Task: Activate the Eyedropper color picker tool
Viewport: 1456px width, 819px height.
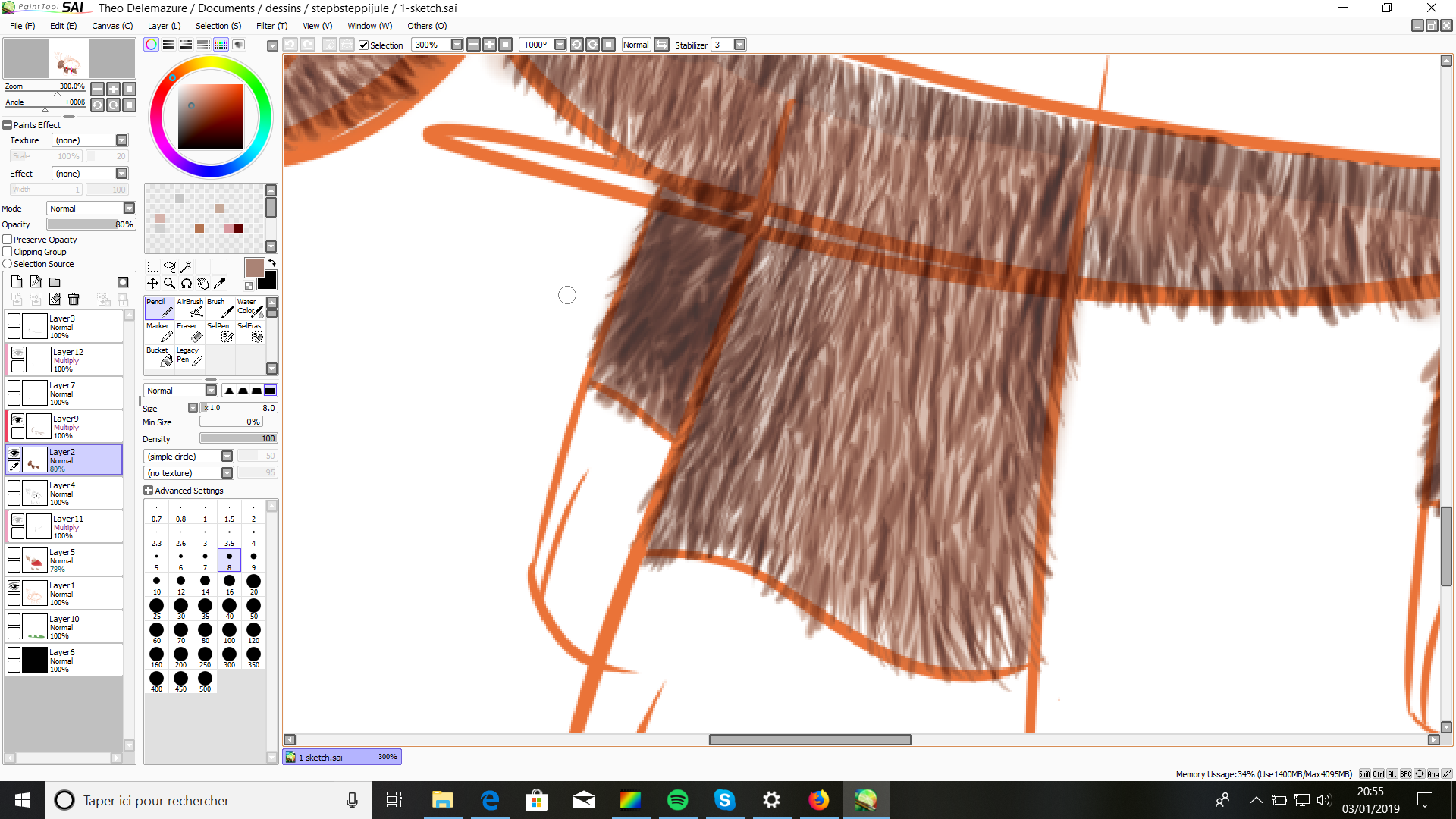Action: (x=220, y=284)
